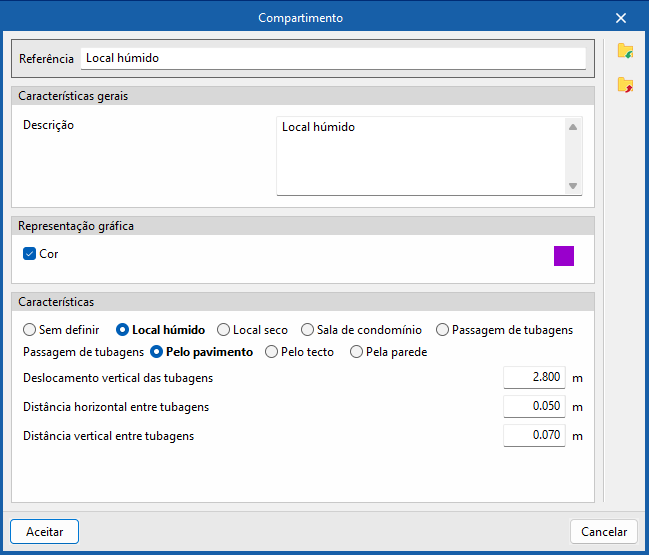Image resolution: width=649 pixels, height=555 pixels.
Task: Click the folder icon with red arrow
Action: 625,85
